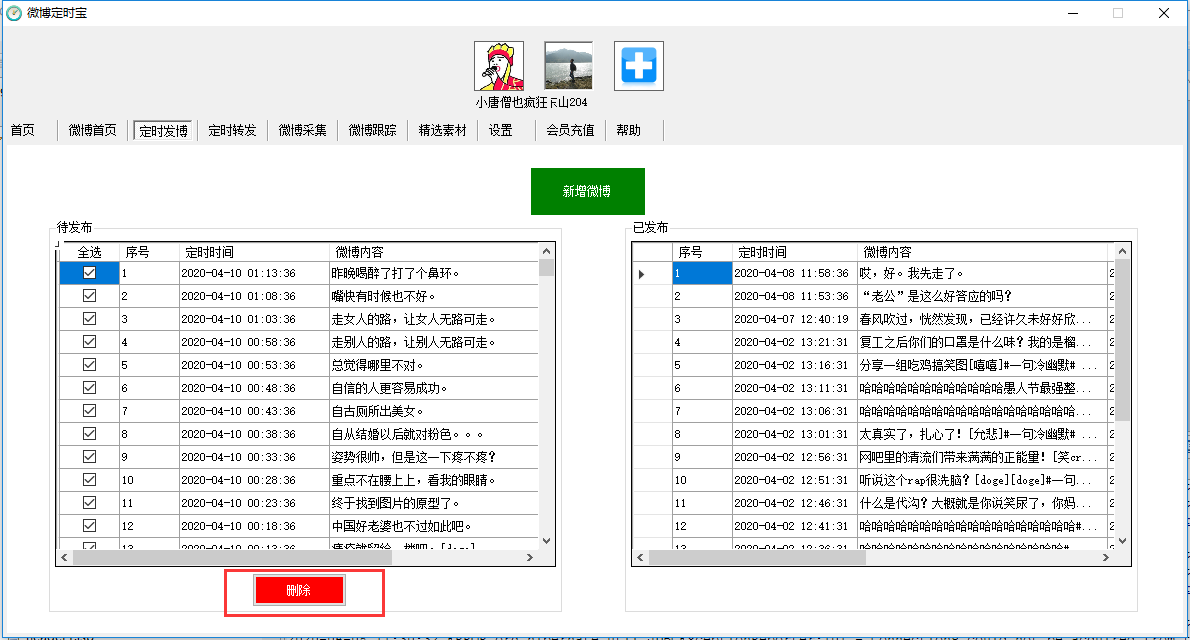1190x640 pixels.
Task: Click the app logo in title bar
Action: (14, 13)
